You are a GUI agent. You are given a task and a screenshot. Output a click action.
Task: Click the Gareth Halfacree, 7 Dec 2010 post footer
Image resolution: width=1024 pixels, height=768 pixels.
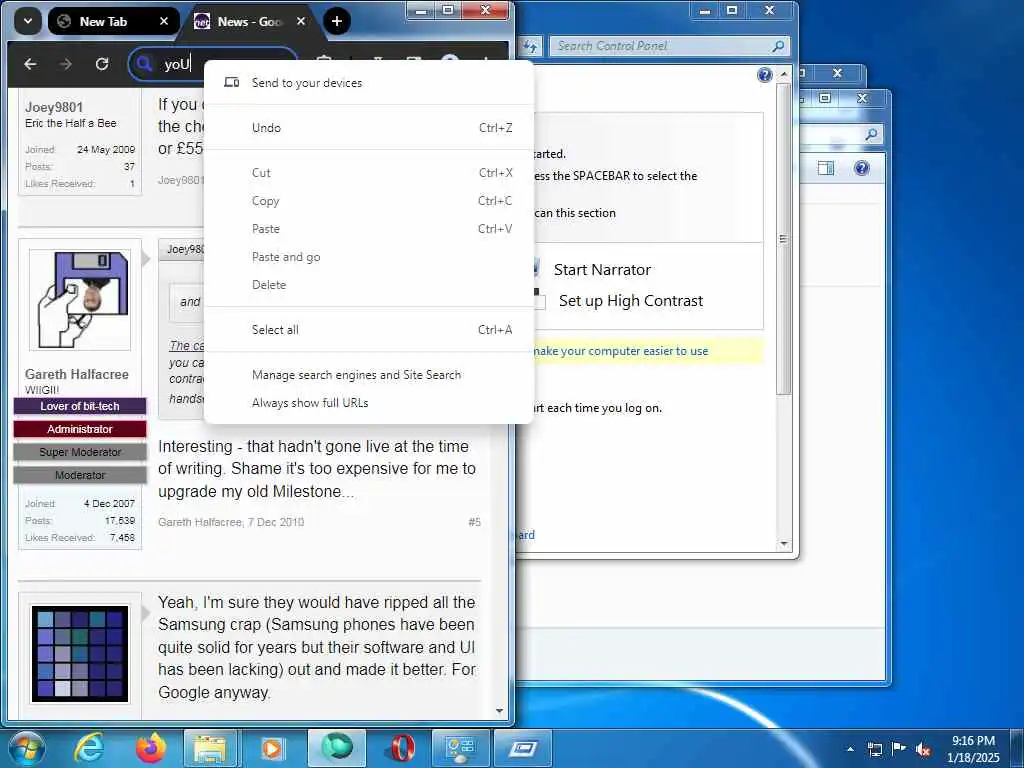click(x=231, y=522)
